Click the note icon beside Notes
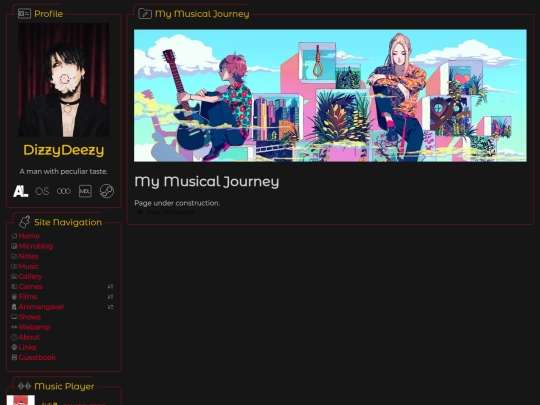Screen dimensions: 540x405 tap(14, 256)
